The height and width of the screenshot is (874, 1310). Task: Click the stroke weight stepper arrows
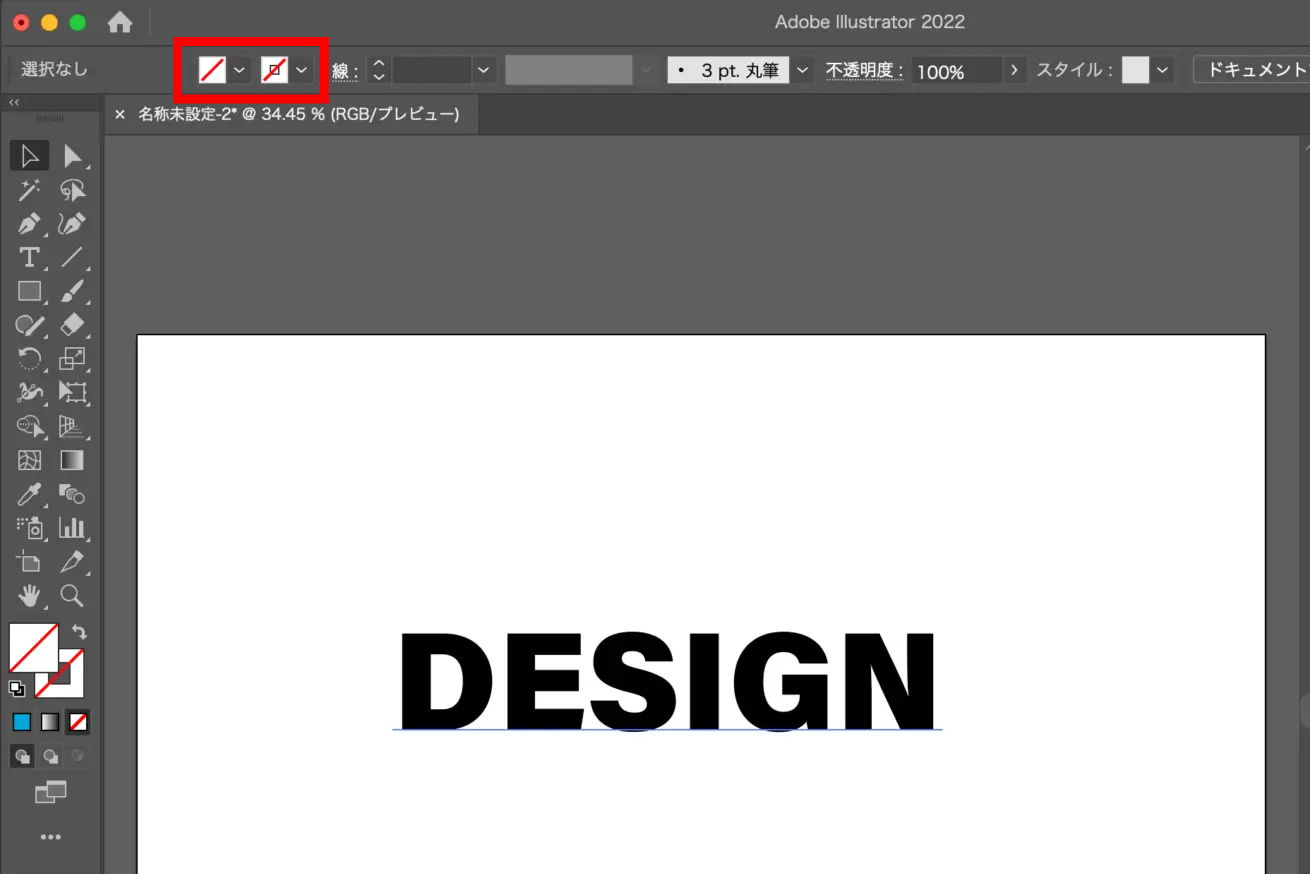tap(378, 70)
